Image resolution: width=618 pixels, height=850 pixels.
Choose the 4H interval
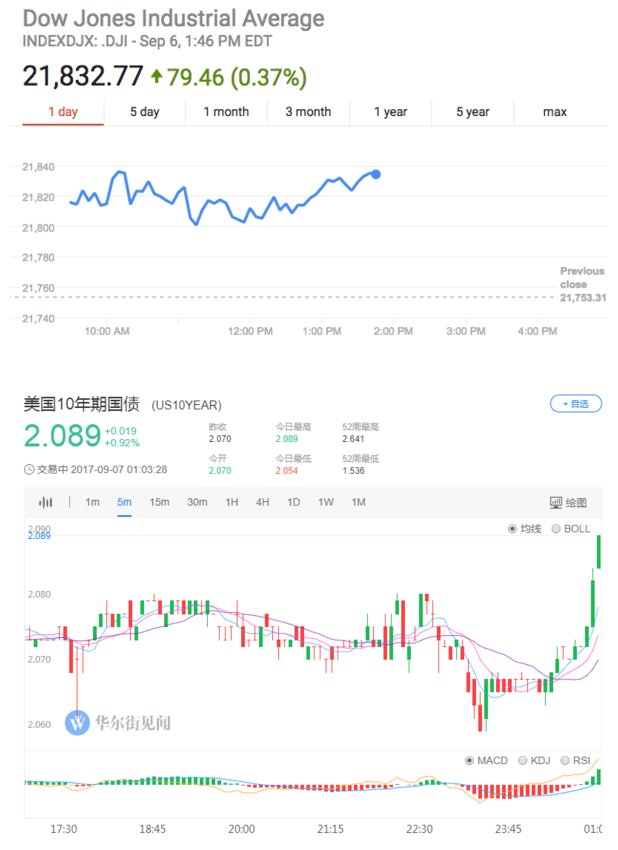pyautogui.click(x=263, y=503)
